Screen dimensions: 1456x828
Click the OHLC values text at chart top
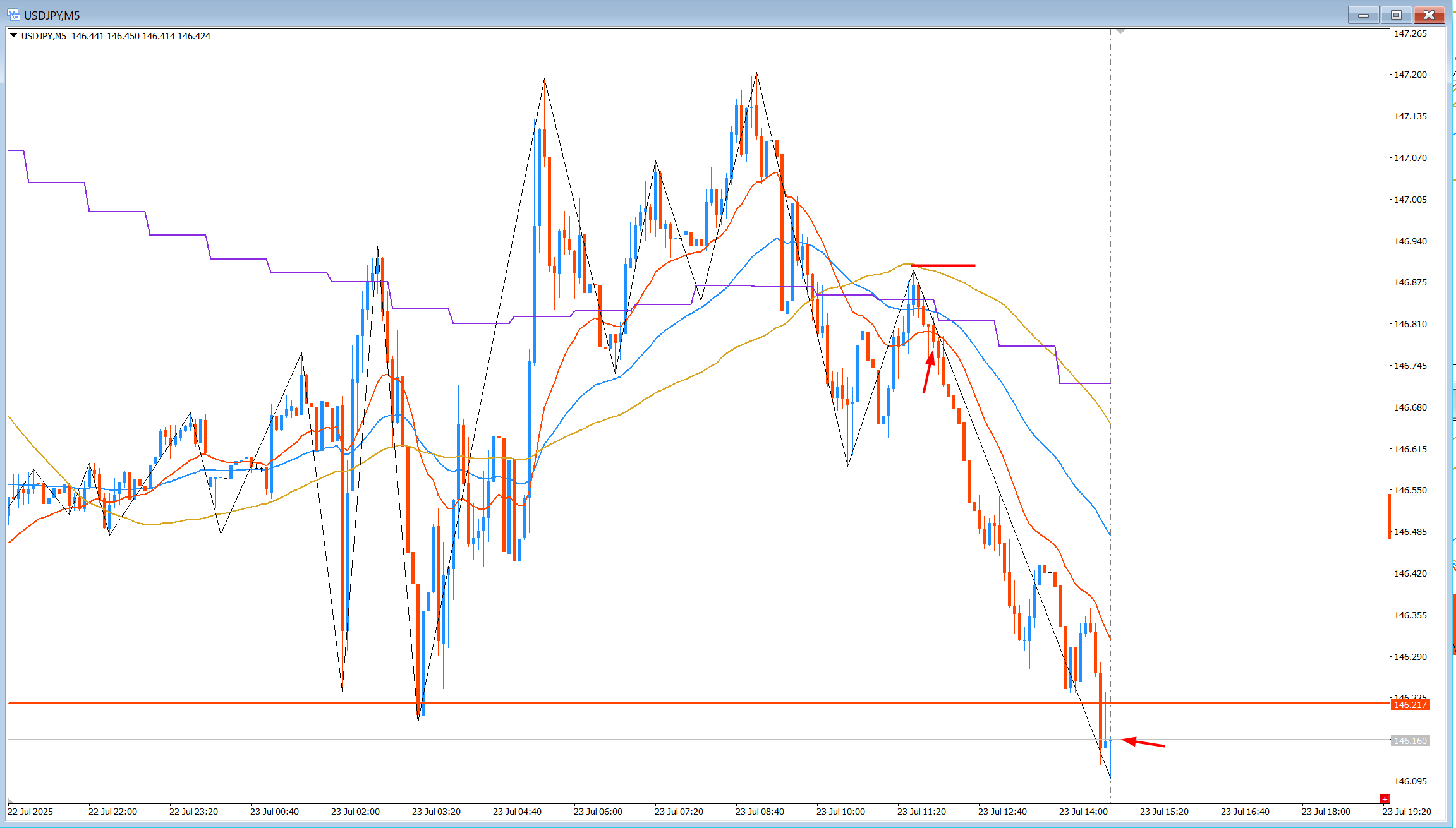tap(140, 36)
